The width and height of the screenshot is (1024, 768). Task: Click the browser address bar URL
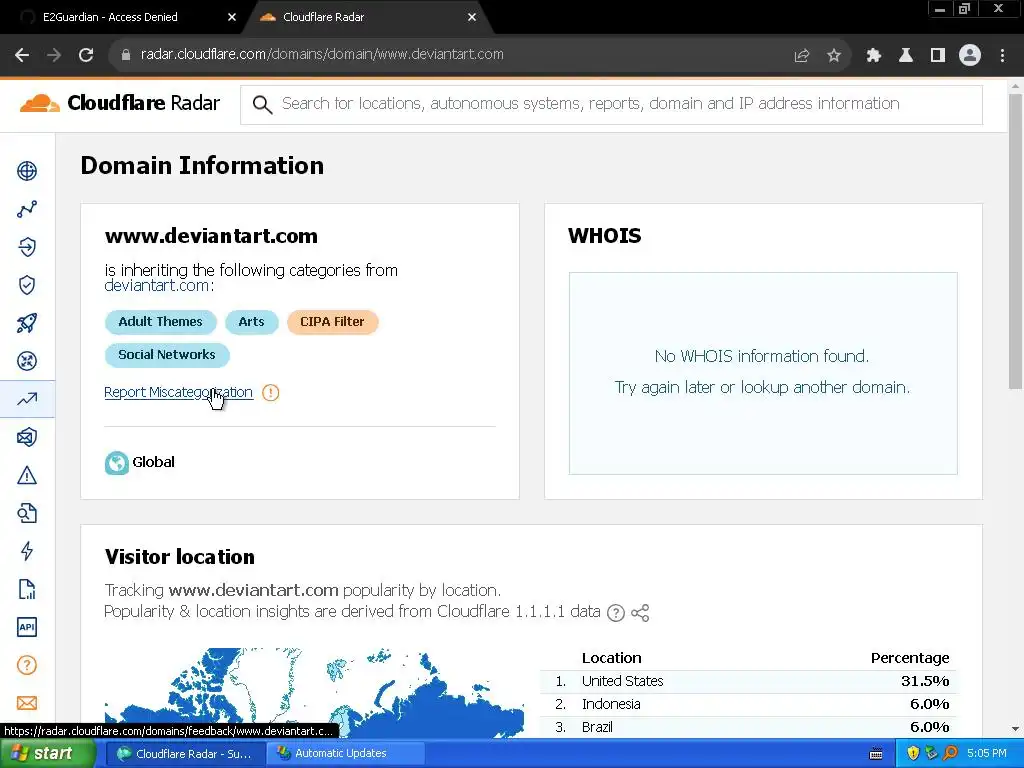point(322,55)
